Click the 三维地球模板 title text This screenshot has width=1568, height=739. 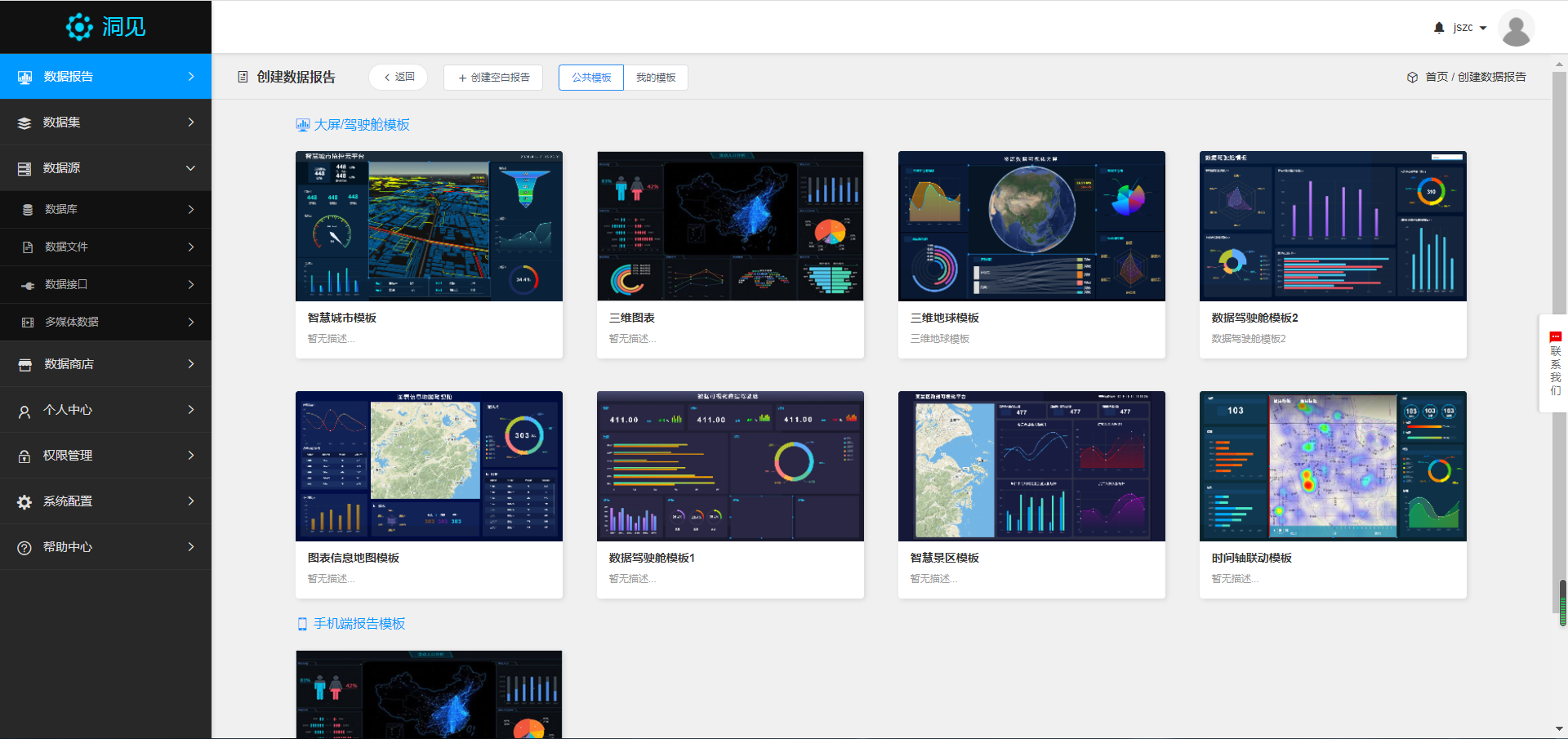[x=945, y=318]
